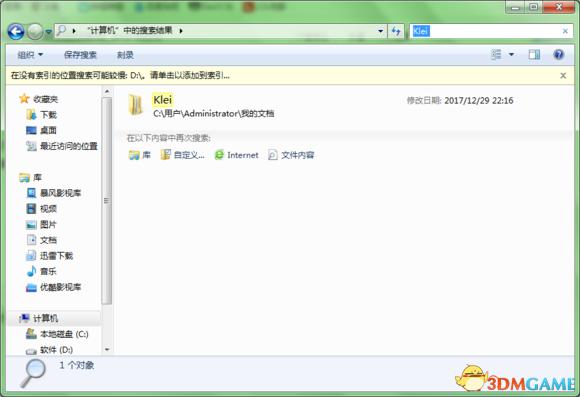
Task: Open the help question-mark icon
Action: pos(559,55)
